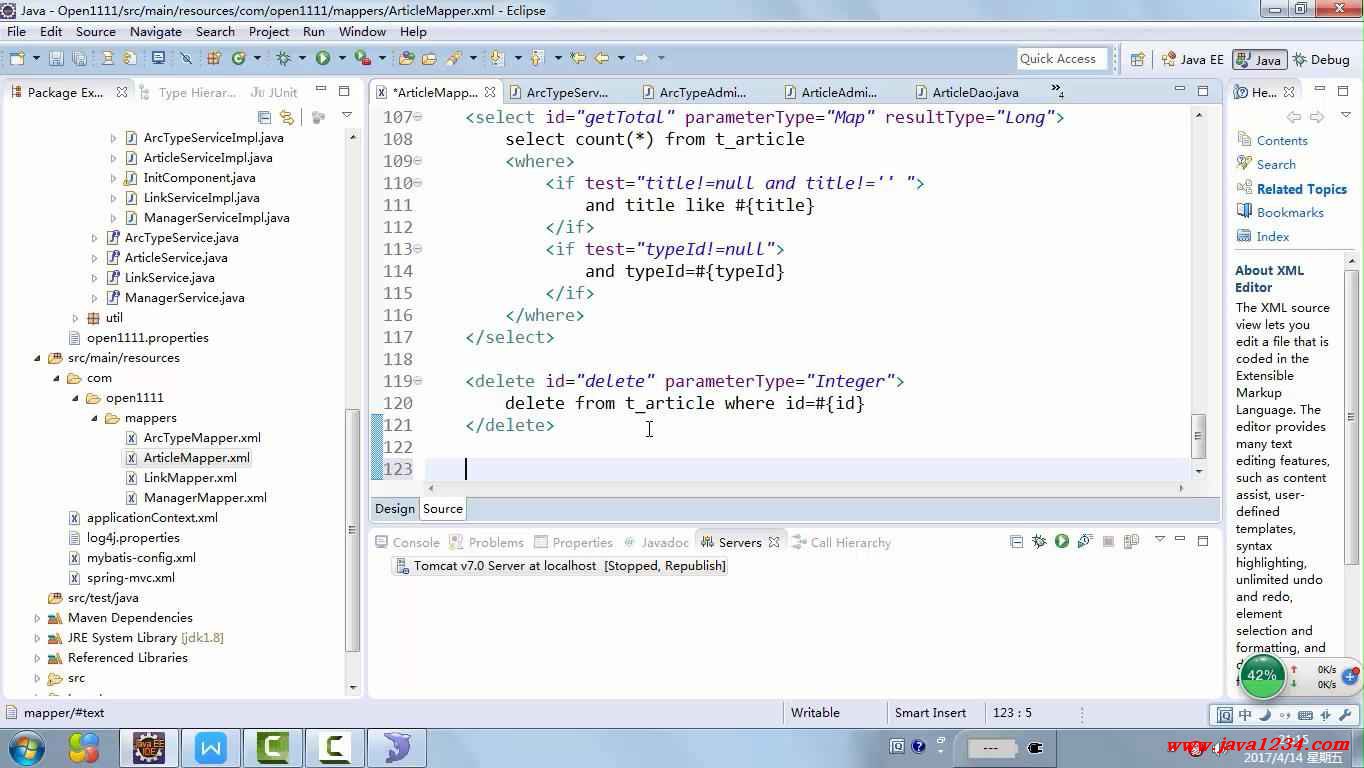Click the New Java Package toolbar icon
1364x768 pixels.
(214, 59)
